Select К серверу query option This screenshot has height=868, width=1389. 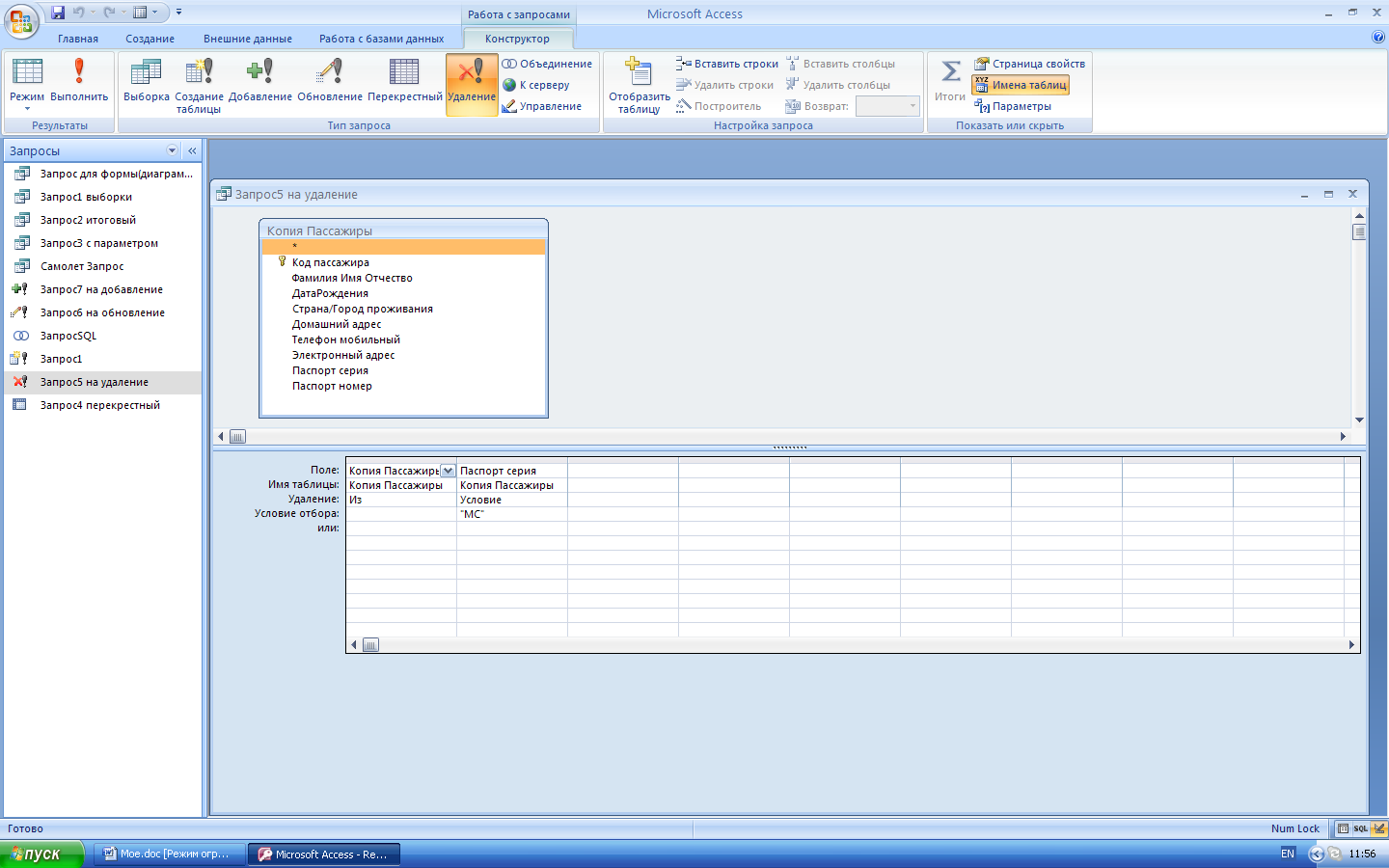536,85
